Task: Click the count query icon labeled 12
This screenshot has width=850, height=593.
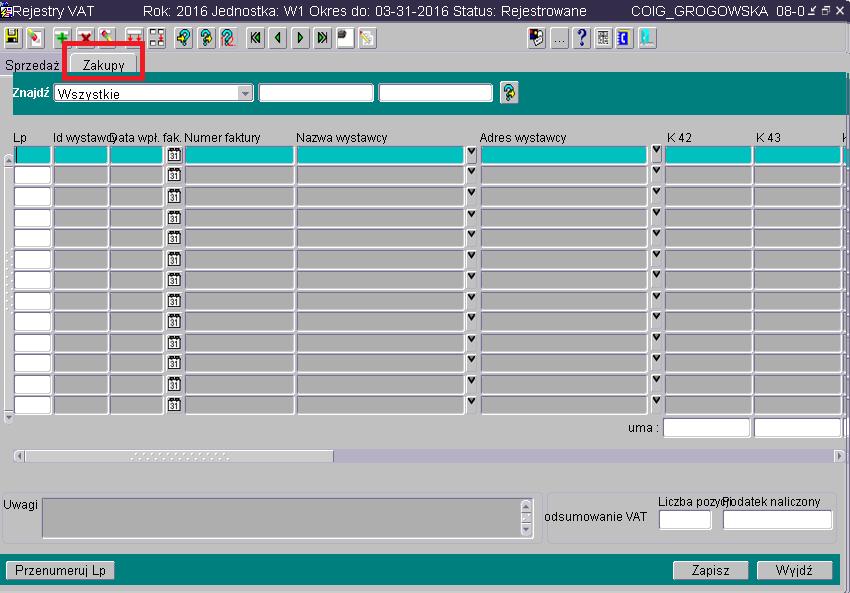Action: pyautogui.click(x=228, y=37)
